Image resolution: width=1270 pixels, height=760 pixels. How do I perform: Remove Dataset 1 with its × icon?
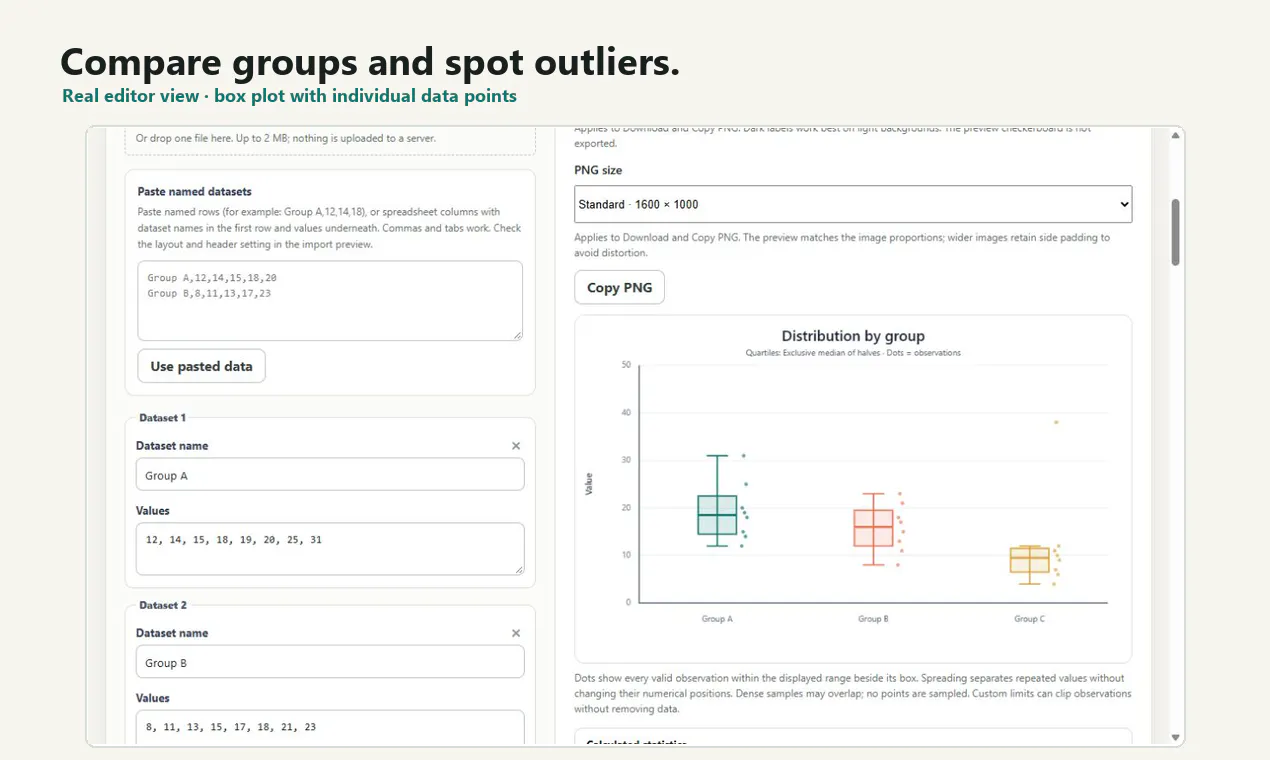[516, 446]
